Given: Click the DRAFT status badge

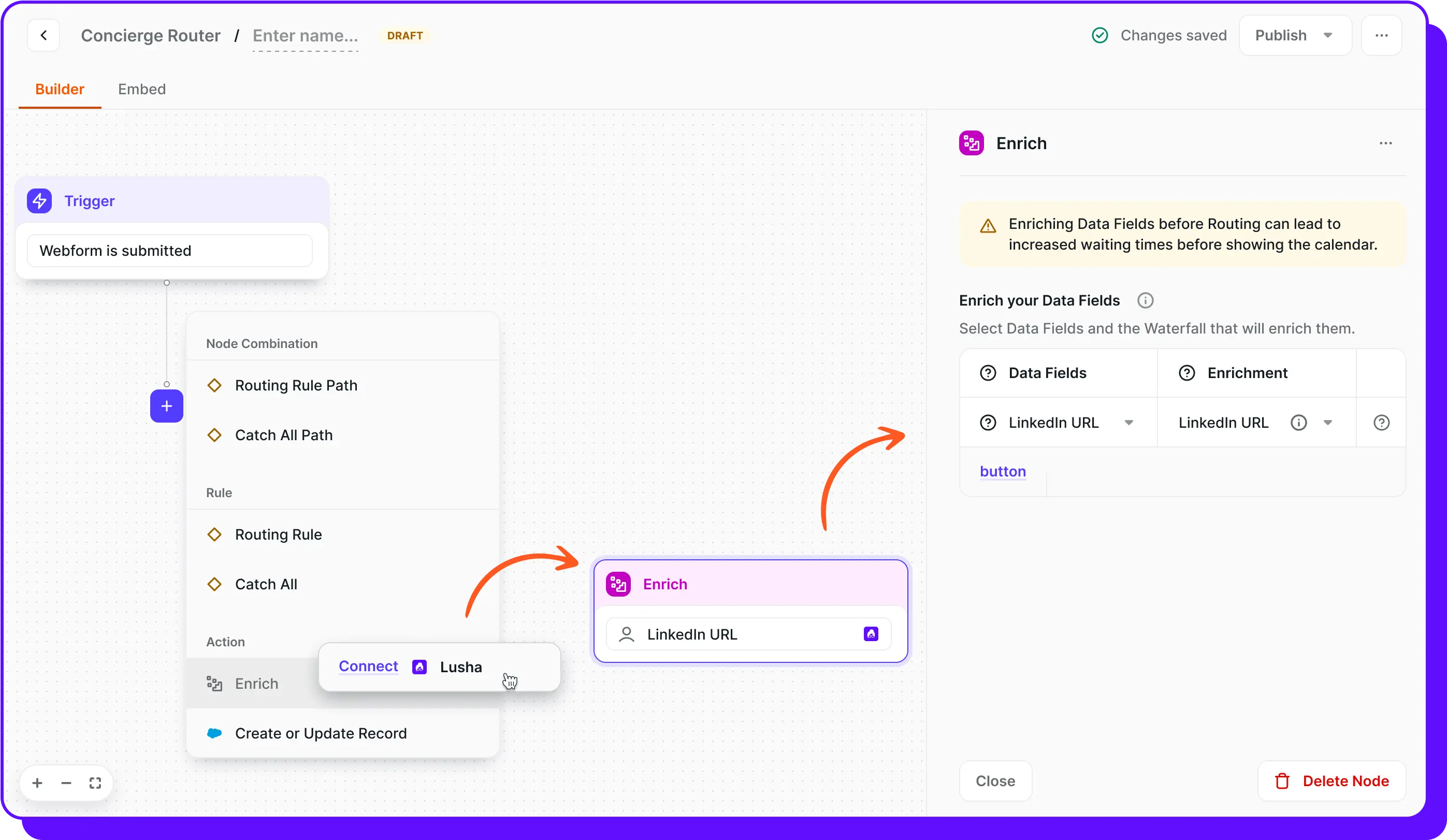Looking at the screenshot, I should pyautogui.click(x=405, y=36).
